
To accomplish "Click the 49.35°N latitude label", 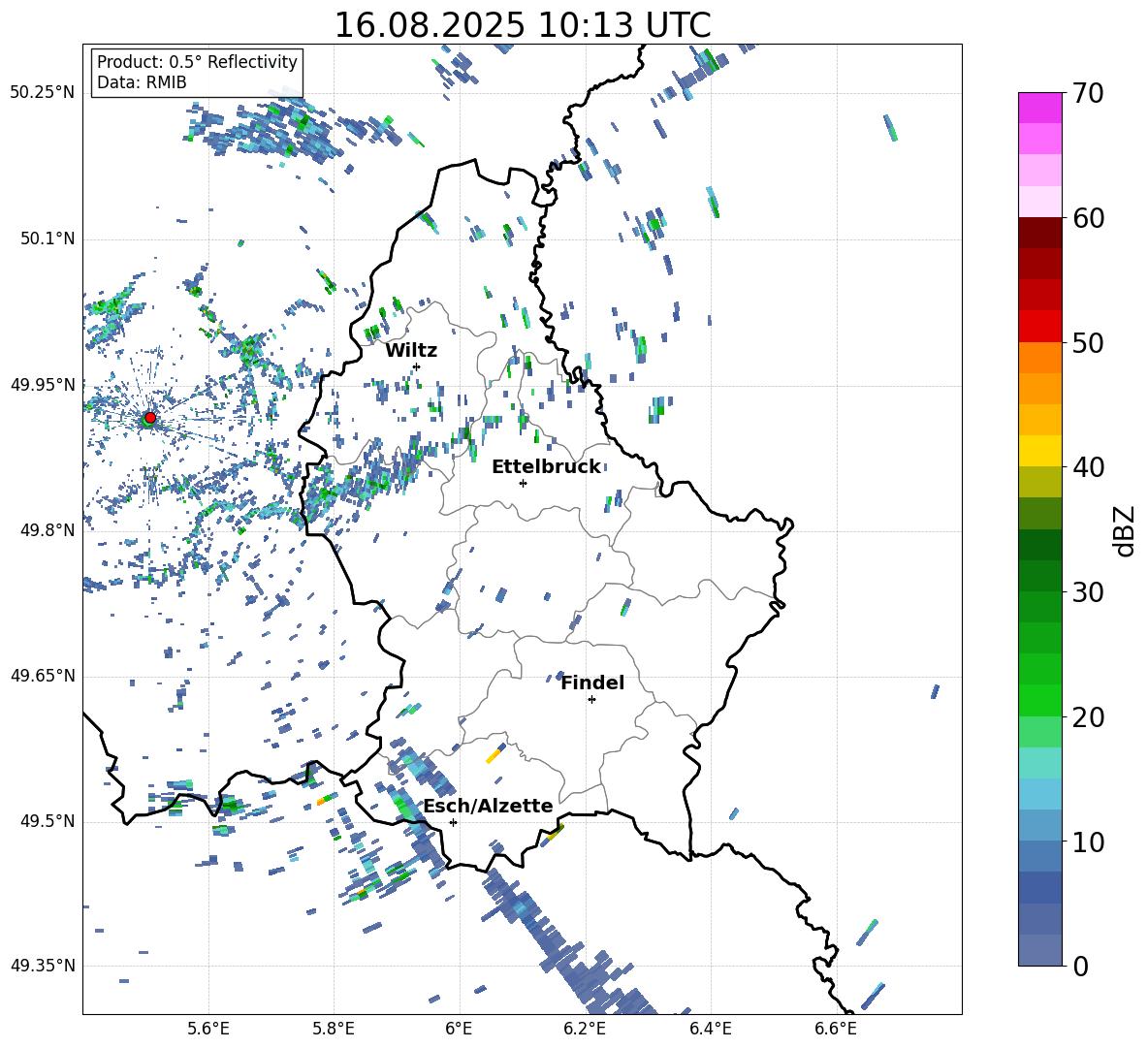I will (x=43, y=966).
